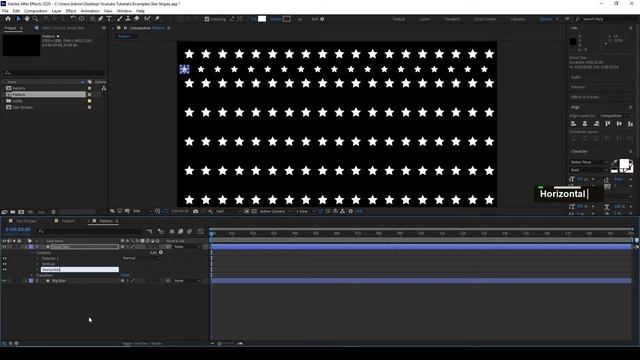Open the File menu
The height and width of the screenshot is (360, 640).
pos(5,11)
